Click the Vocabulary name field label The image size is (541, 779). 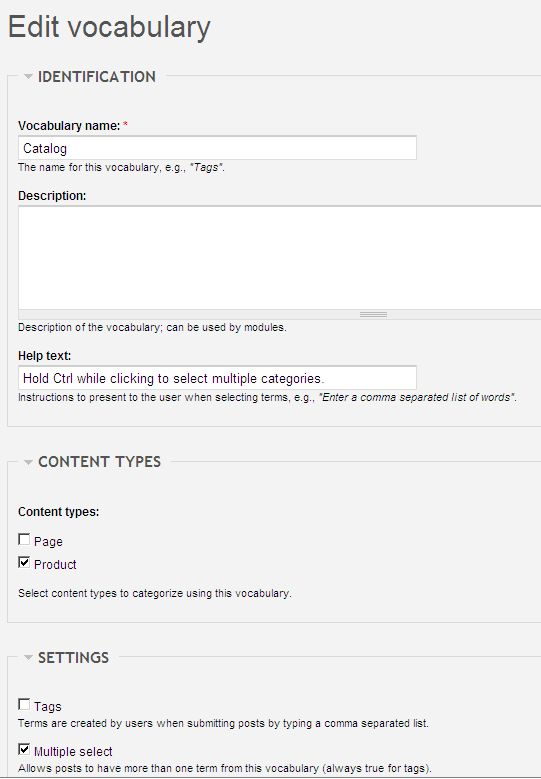click(x=69, y=126)
